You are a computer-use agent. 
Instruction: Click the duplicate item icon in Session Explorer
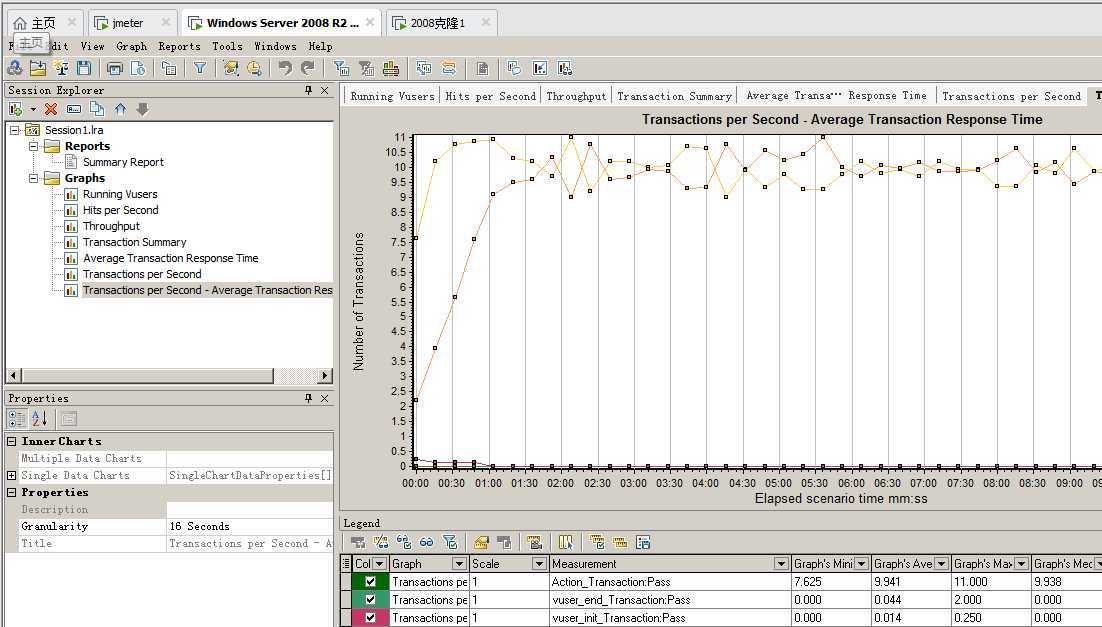97,109
